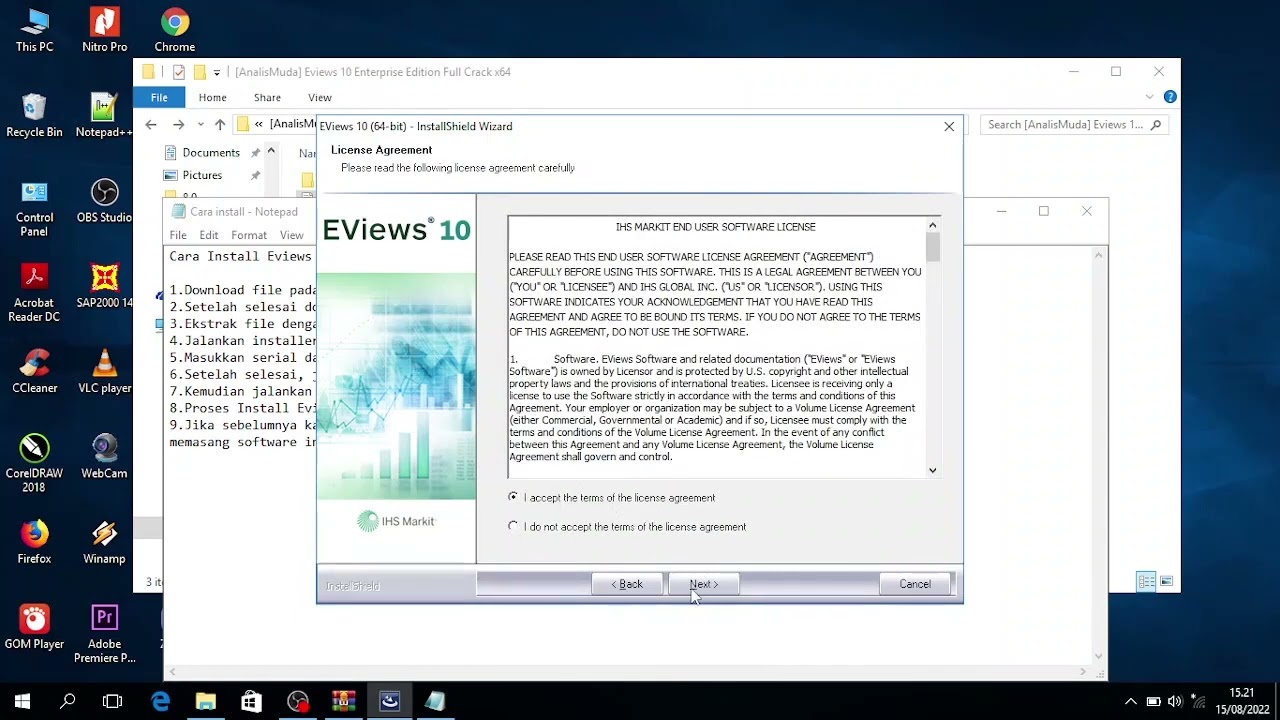This screenshot has height=720, width=1280.
Task: Launch Notepad++ desktop shortcut
Action: tap(104, 116)
